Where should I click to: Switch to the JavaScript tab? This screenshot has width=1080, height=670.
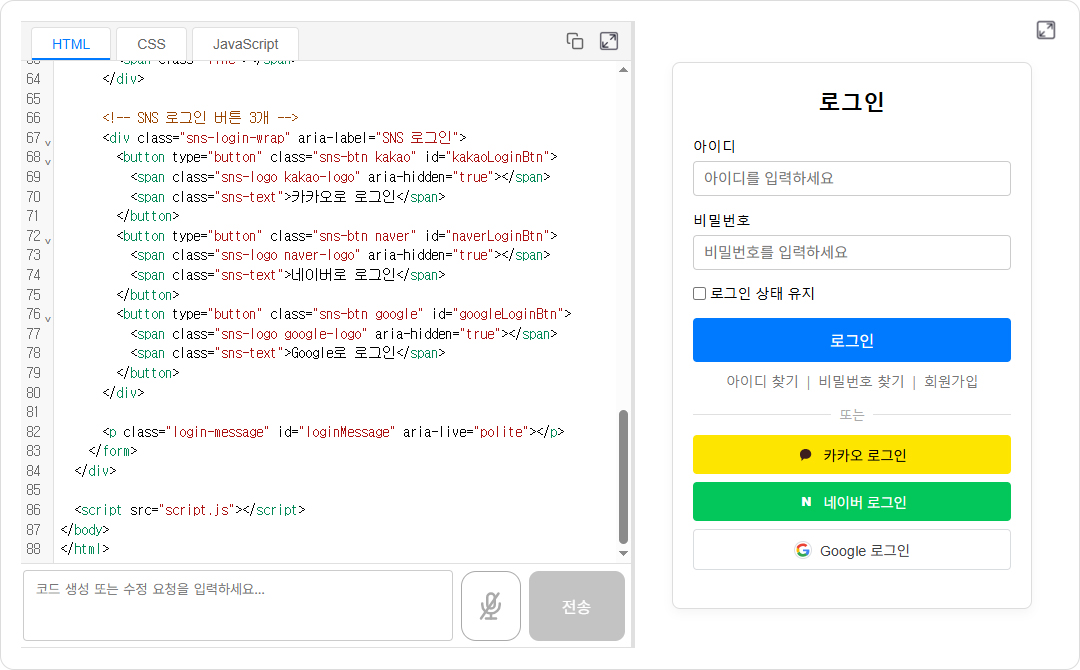(x=245, y=44)
